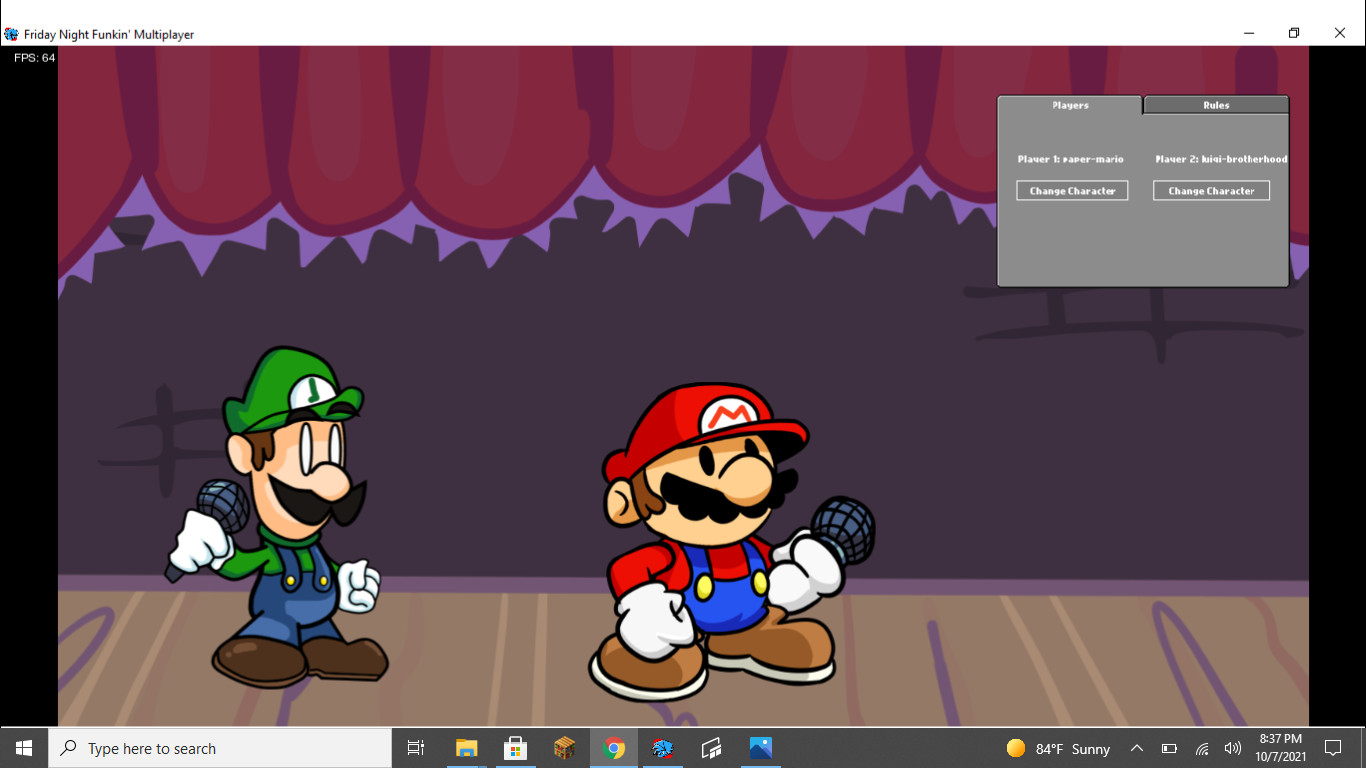Open the Photos app from the taskbar
1366x768 pixels.
(x=760, y=748)
